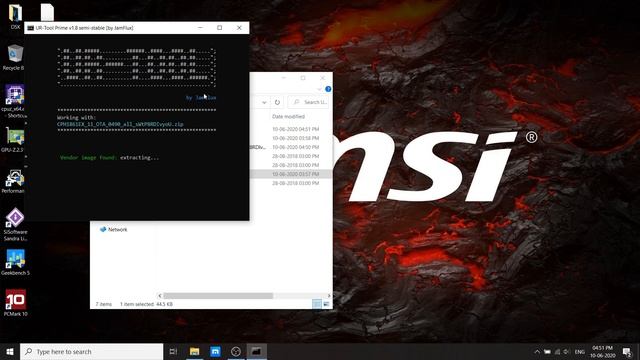Image resolution: width=640 pixels, height=360 pixels.
Task: Select row dated 10-06-2020 03:58 PM
Action: tap(296, 138)
